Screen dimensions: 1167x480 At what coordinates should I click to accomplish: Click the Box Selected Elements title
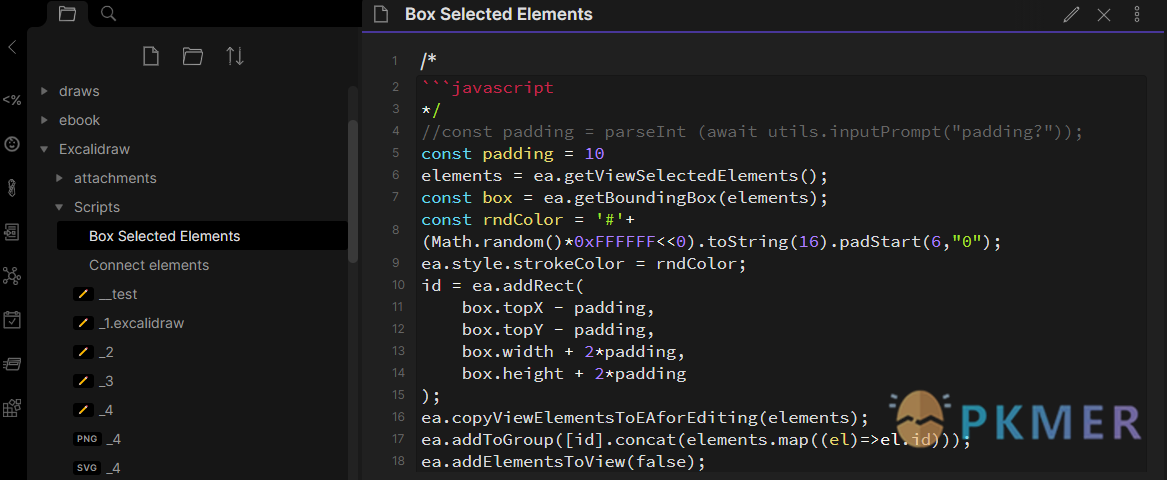(499, 14)
